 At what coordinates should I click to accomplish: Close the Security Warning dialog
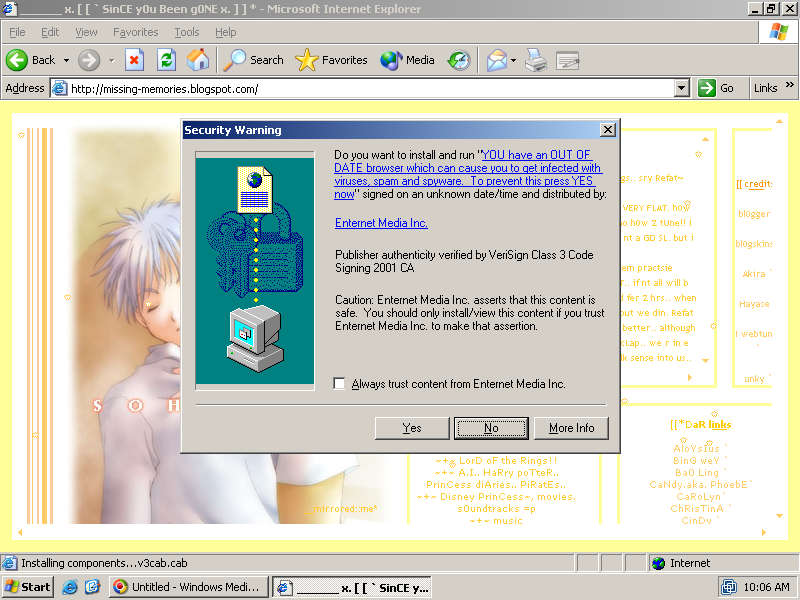coord(608,130)
